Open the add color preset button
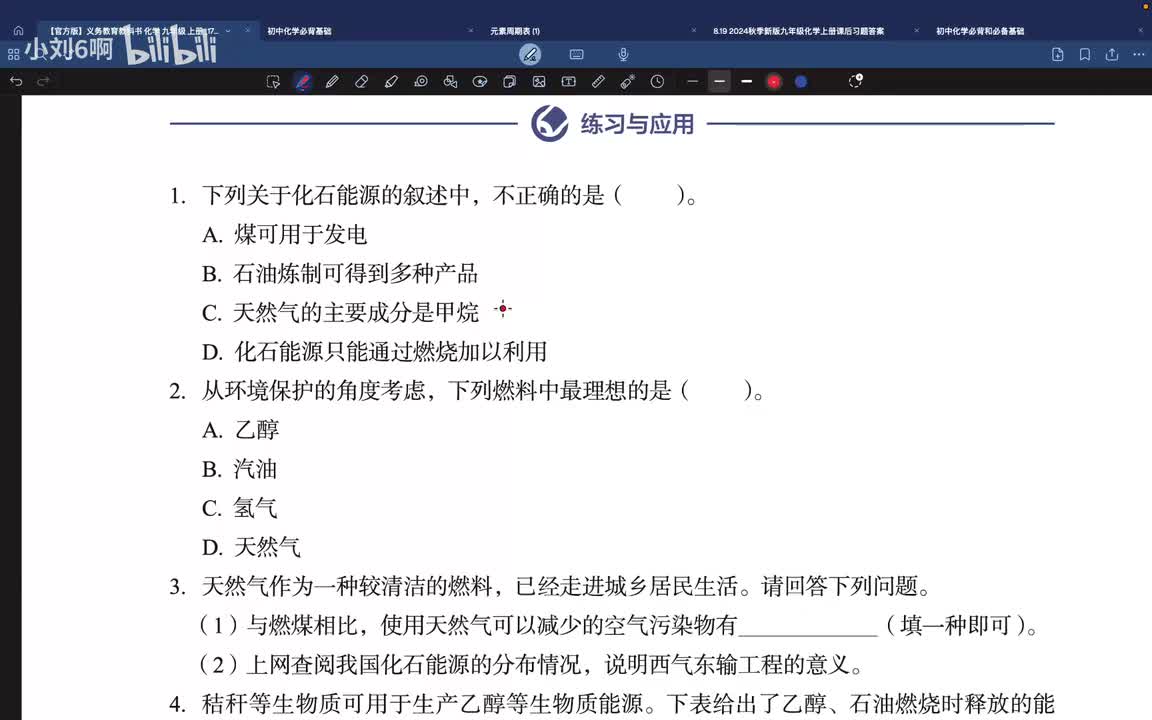The height and width of the screenshot is (720, 1152). click(856, 81)
